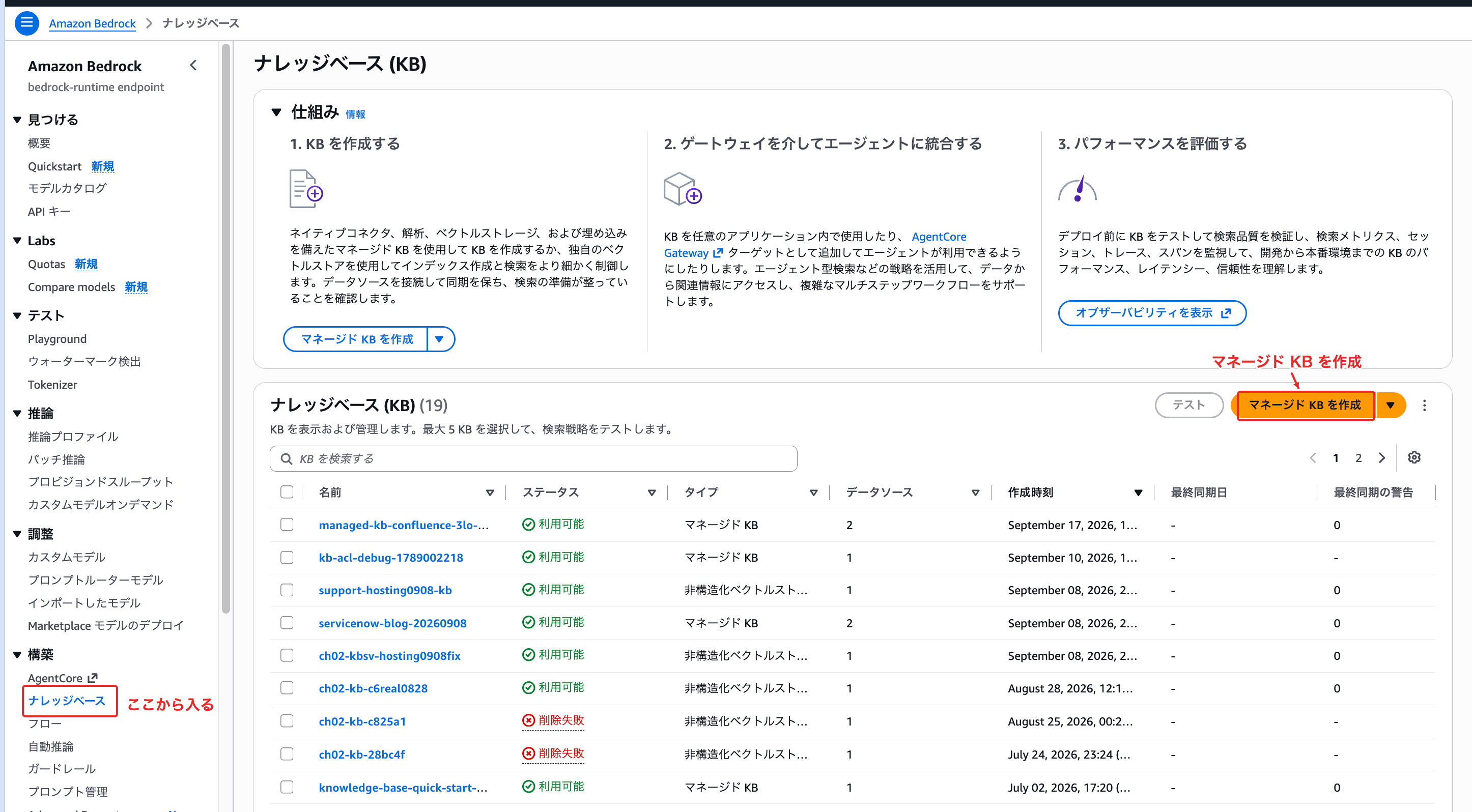The width and height of the screenshot is (1472, 812).
Task: Collapse the テスト sidebar section
Action: coord(17,315)
